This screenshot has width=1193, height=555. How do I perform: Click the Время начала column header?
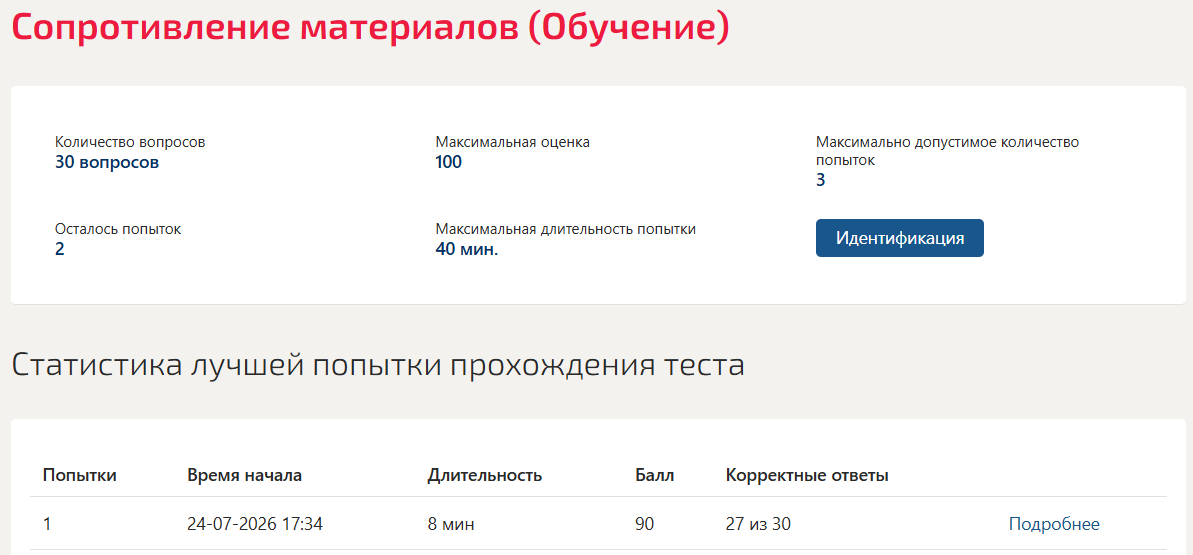(x=244, y=476)
